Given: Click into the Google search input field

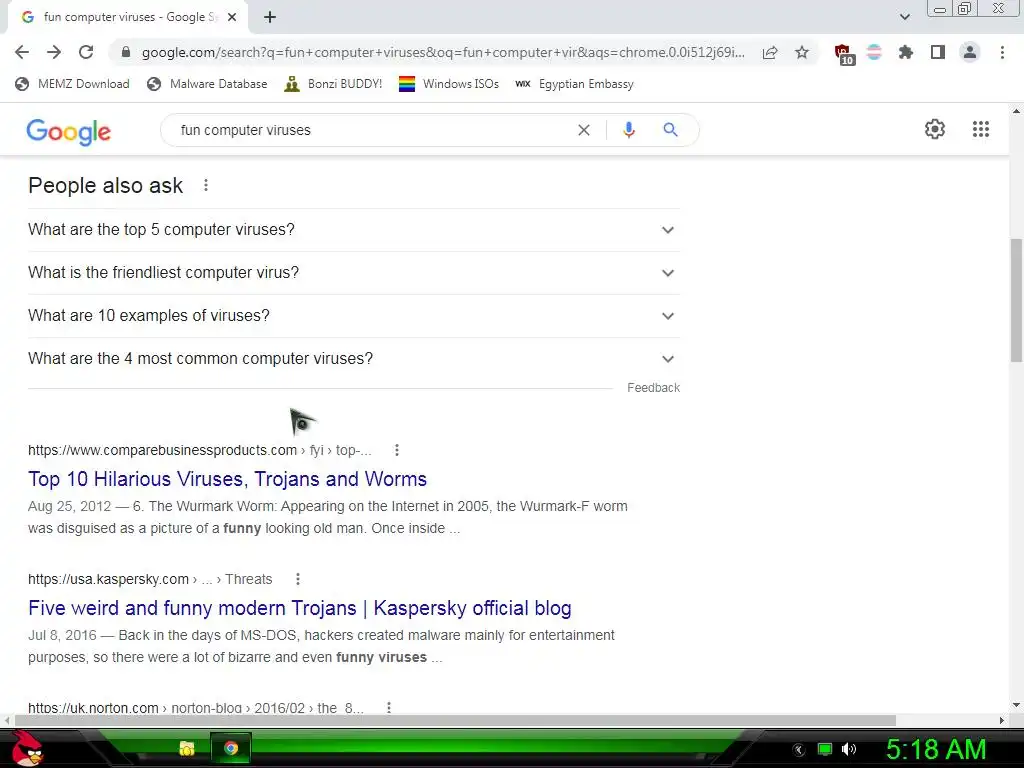Looking at the screenshot, I should [372, 130].
